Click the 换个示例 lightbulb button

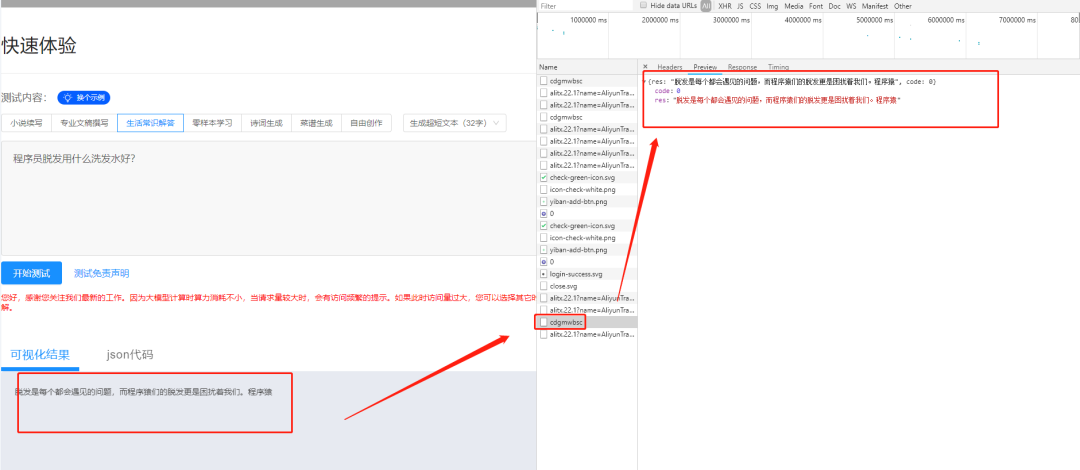point(83,97)
